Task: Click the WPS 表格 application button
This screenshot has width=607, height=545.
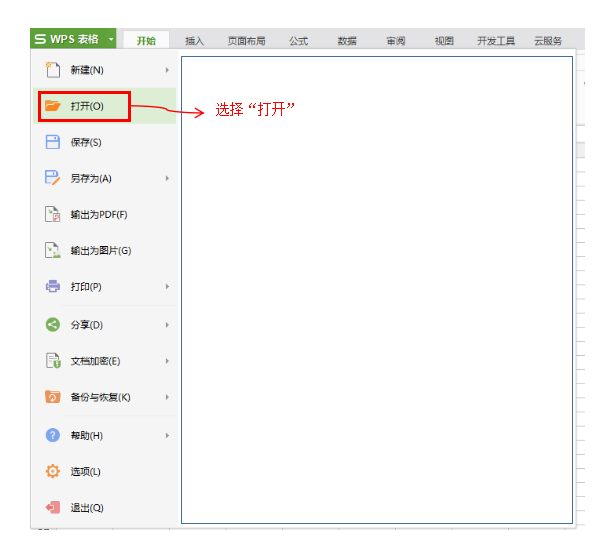Action: point(73,38)
